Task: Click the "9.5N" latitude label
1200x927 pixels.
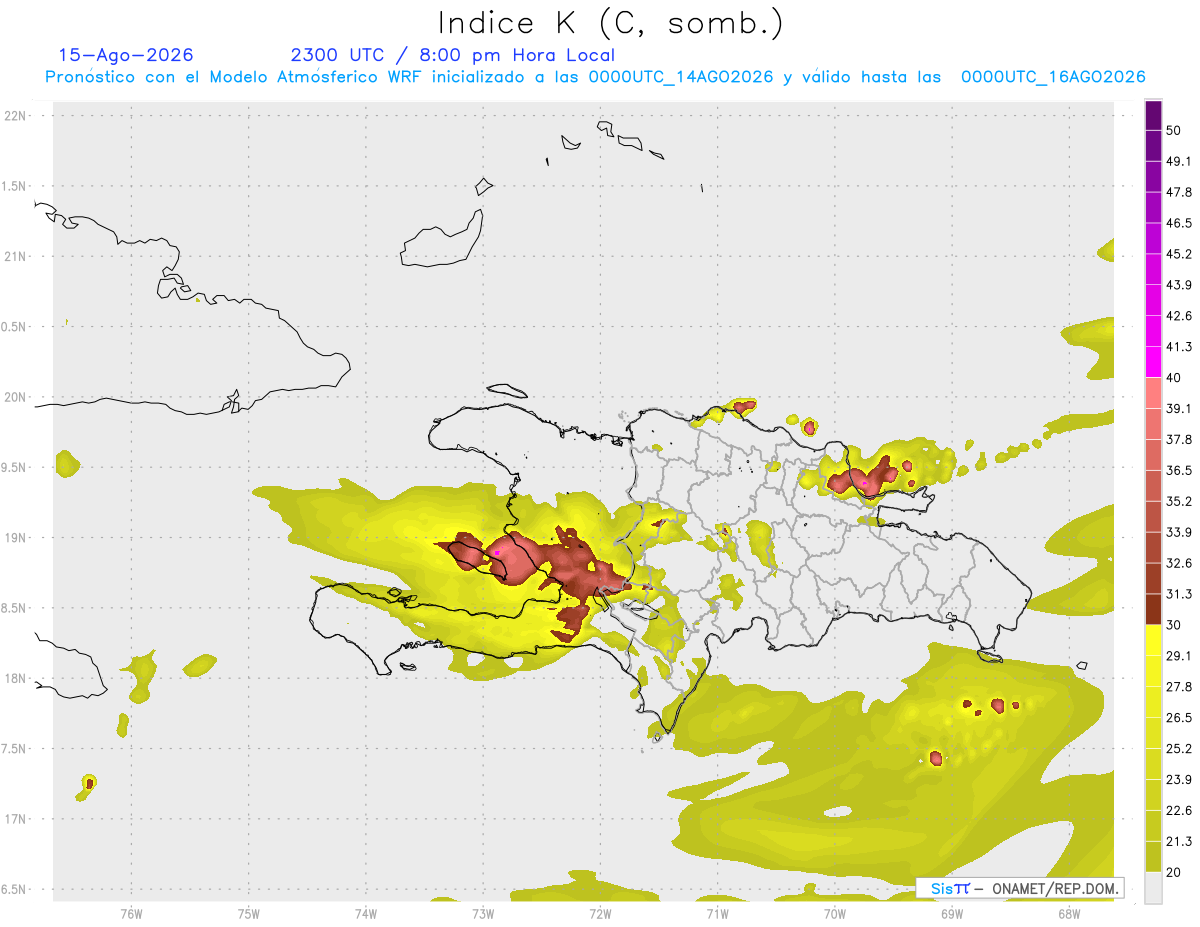Action: [x=13, y=468]
